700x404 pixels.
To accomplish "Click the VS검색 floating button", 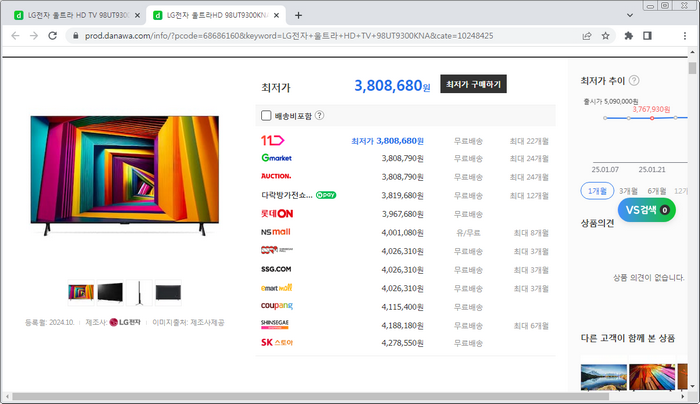I will (647, 210).
